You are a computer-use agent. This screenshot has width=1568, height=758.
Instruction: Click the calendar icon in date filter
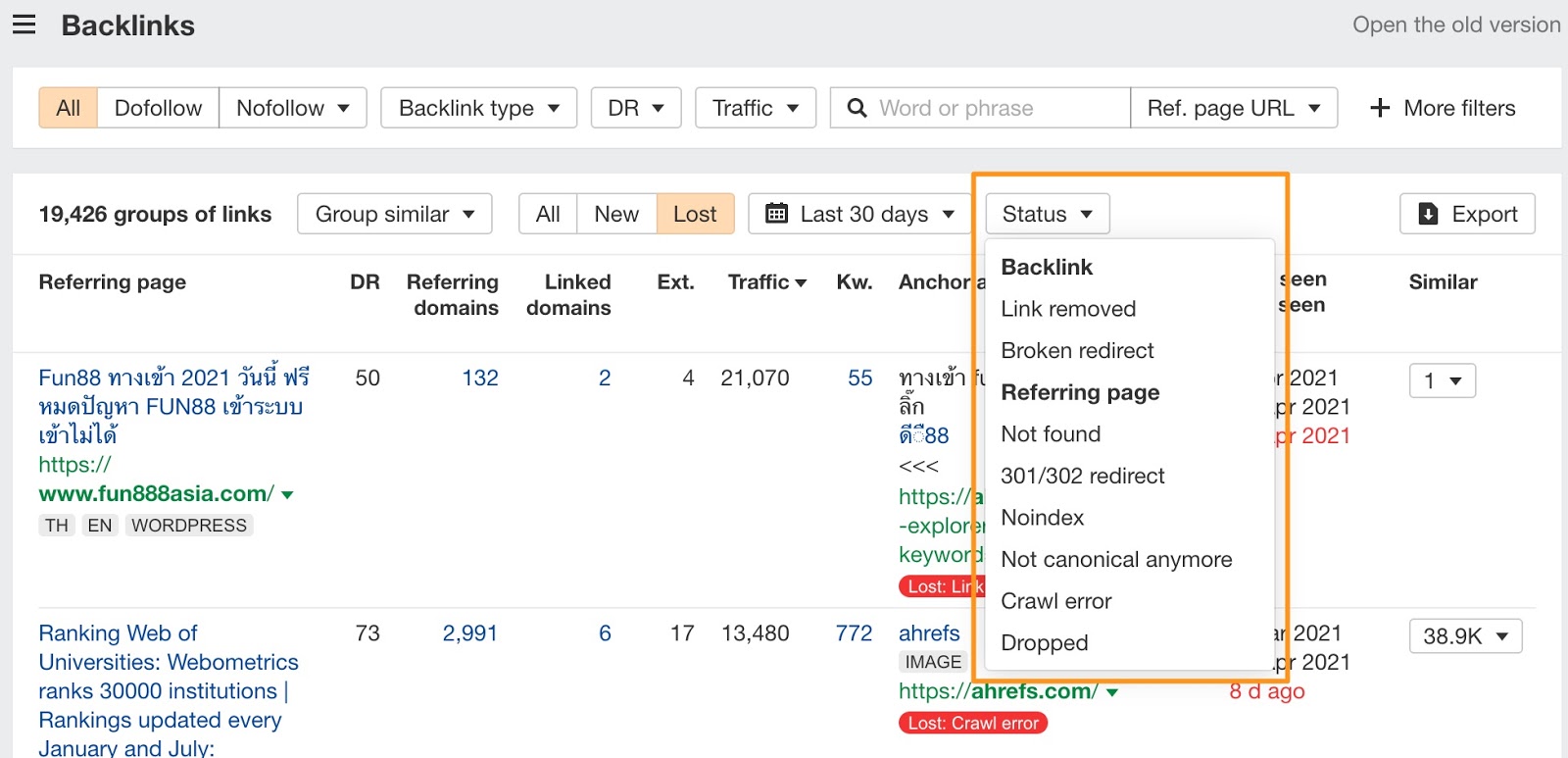pyautogui.click(x=776, y=214)
